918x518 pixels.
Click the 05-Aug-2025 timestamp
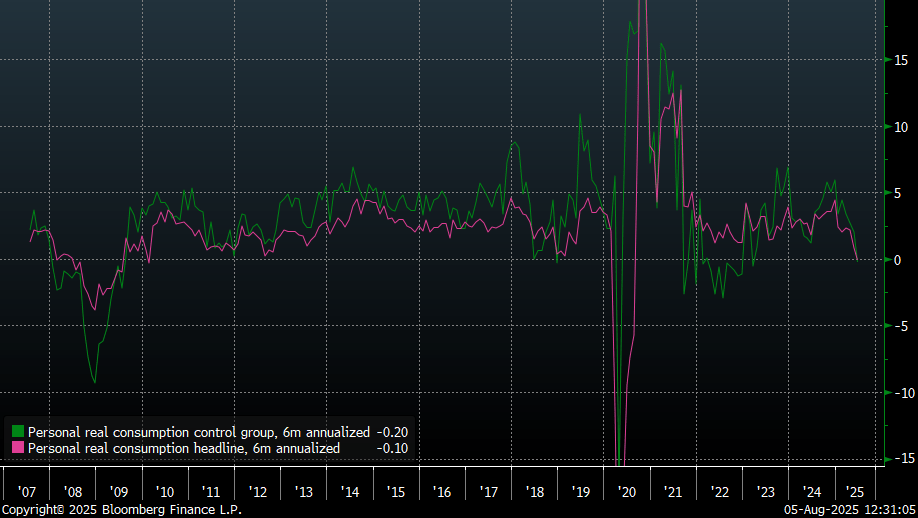821,509
